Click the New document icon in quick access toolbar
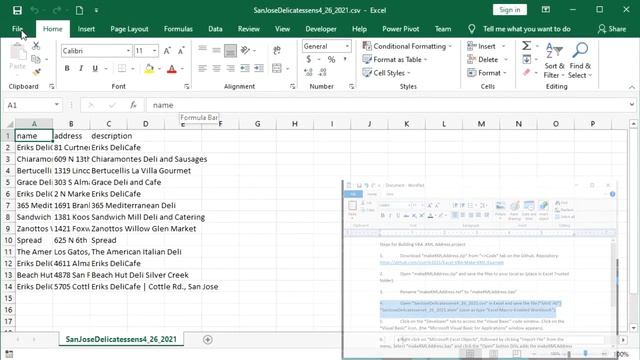The image size is (640, 360). click(x=79, y=10)
